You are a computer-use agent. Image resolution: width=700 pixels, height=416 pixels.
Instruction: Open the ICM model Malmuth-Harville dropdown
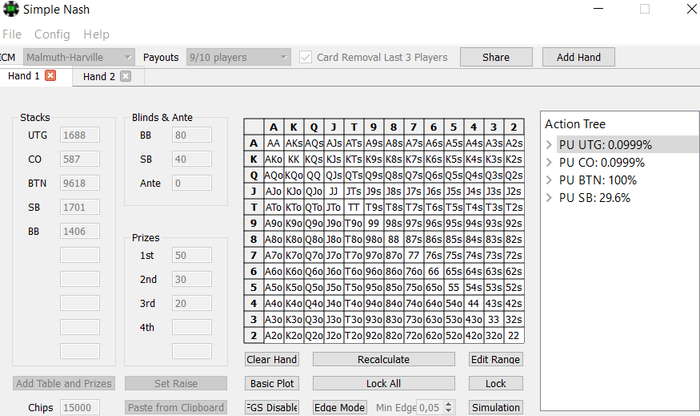click(x=79, y=57)
